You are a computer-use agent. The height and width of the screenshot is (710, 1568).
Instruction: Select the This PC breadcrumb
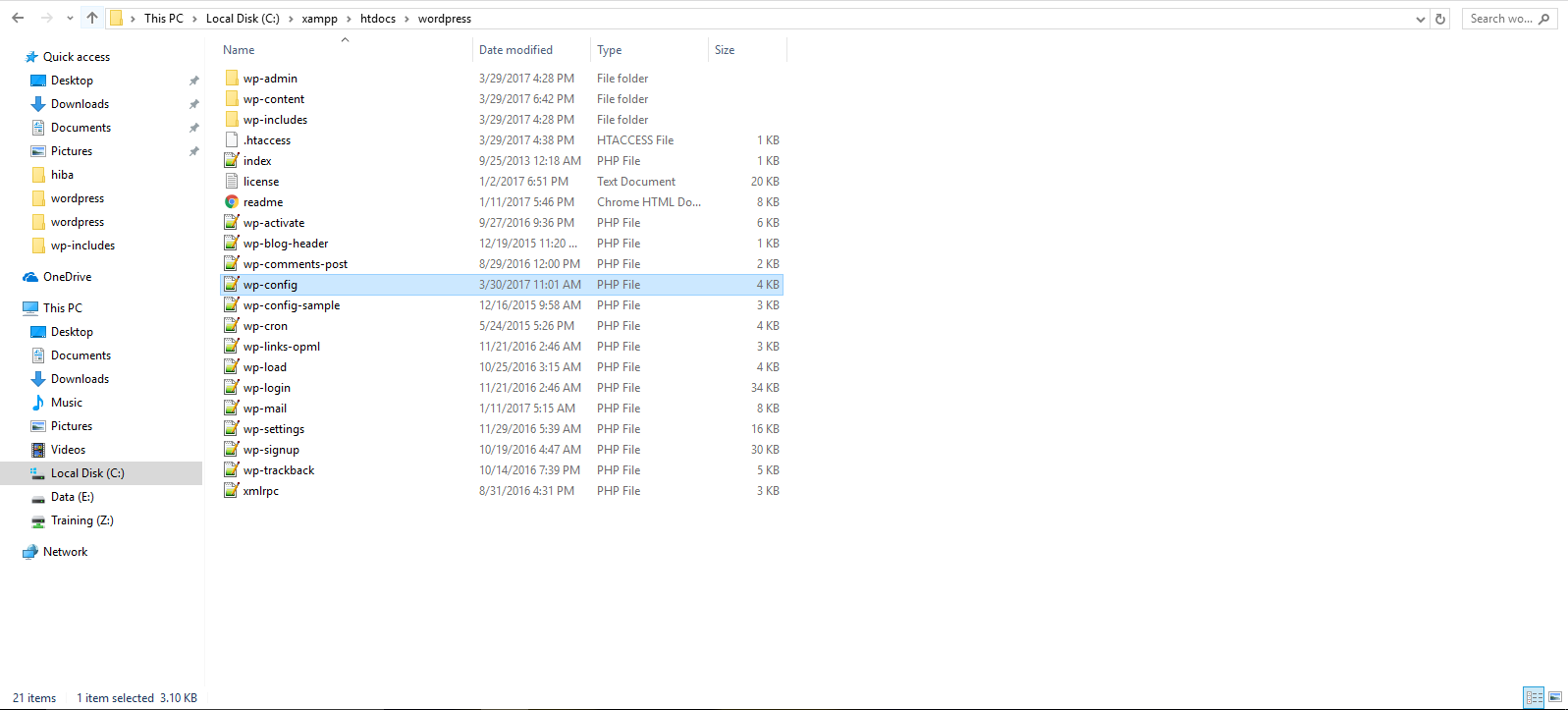(x=163, y=19)
